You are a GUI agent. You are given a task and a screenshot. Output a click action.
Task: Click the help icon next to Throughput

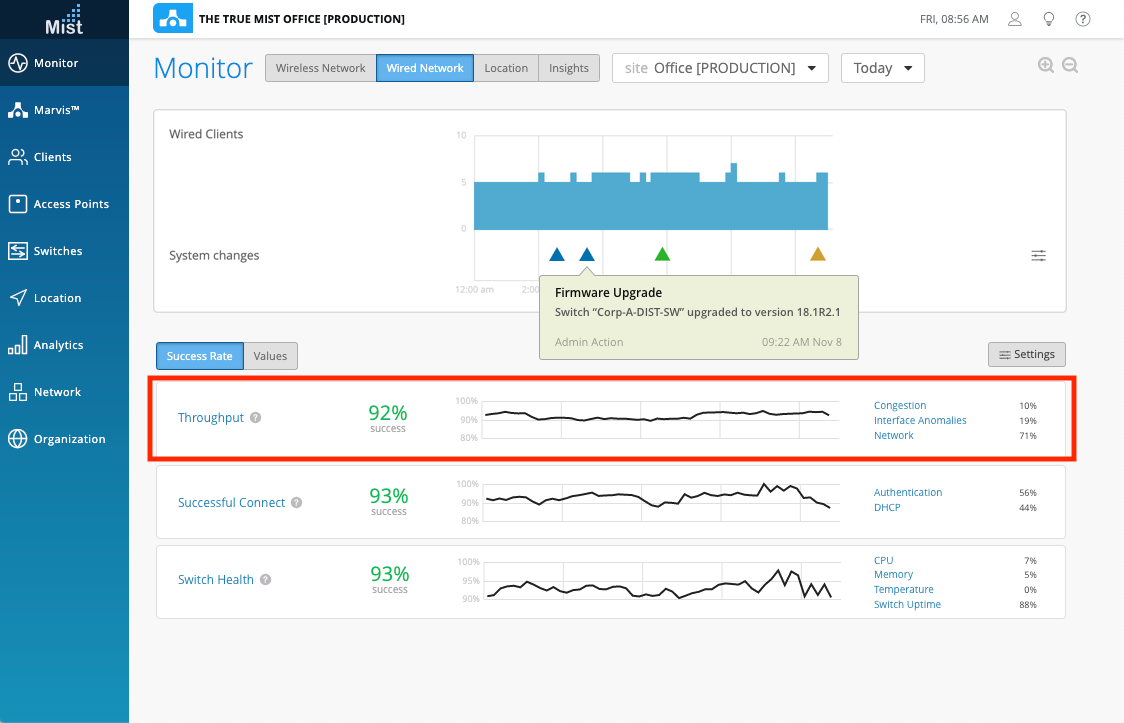255,418
